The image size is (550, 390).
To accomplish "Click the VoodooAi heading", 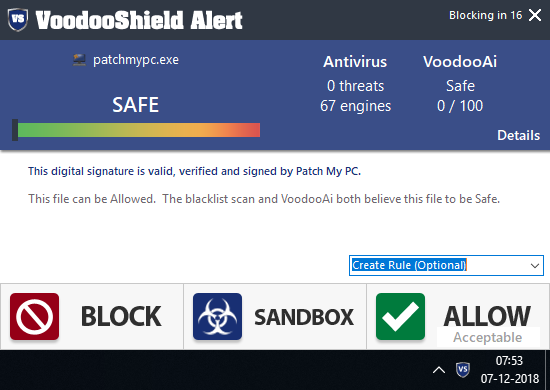I will pos(460,62).
